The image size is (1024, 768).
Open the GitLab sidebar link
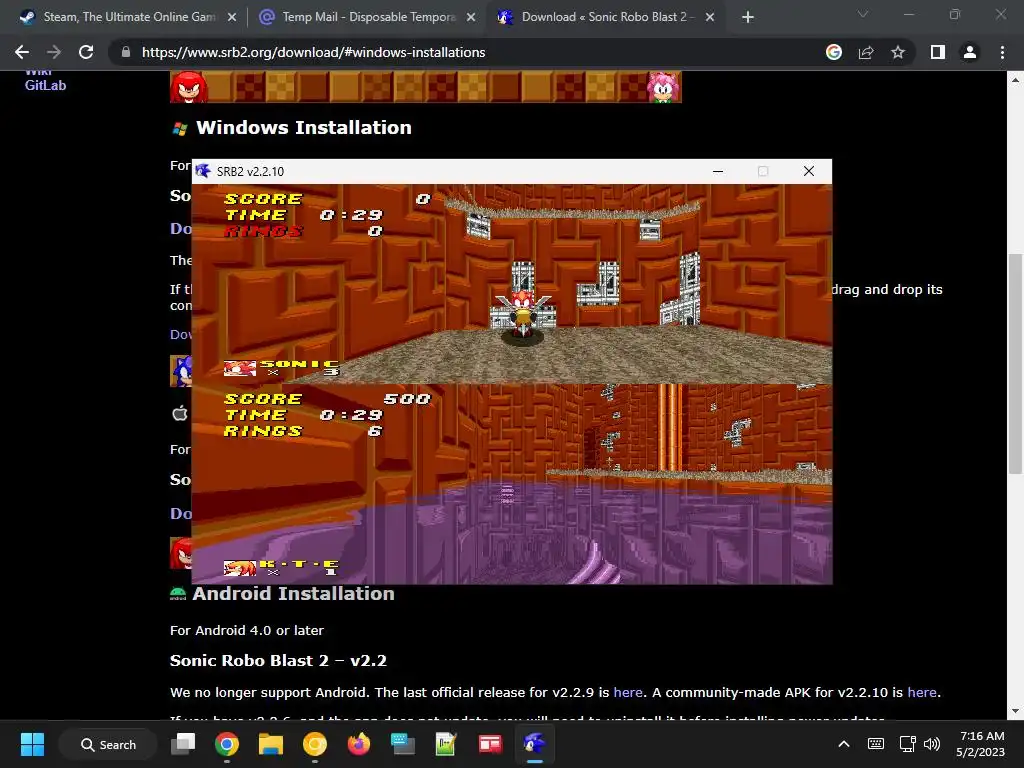pos(45,85)
